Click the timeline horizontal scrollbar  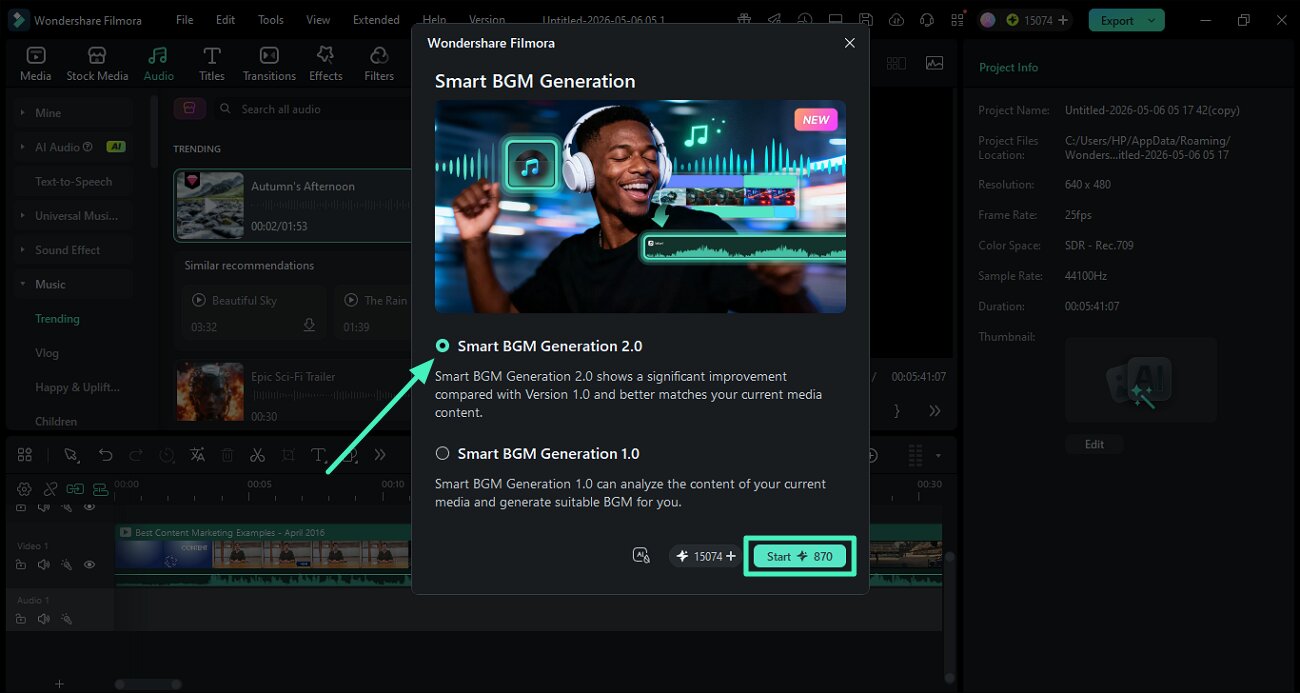tap(147, 684)
